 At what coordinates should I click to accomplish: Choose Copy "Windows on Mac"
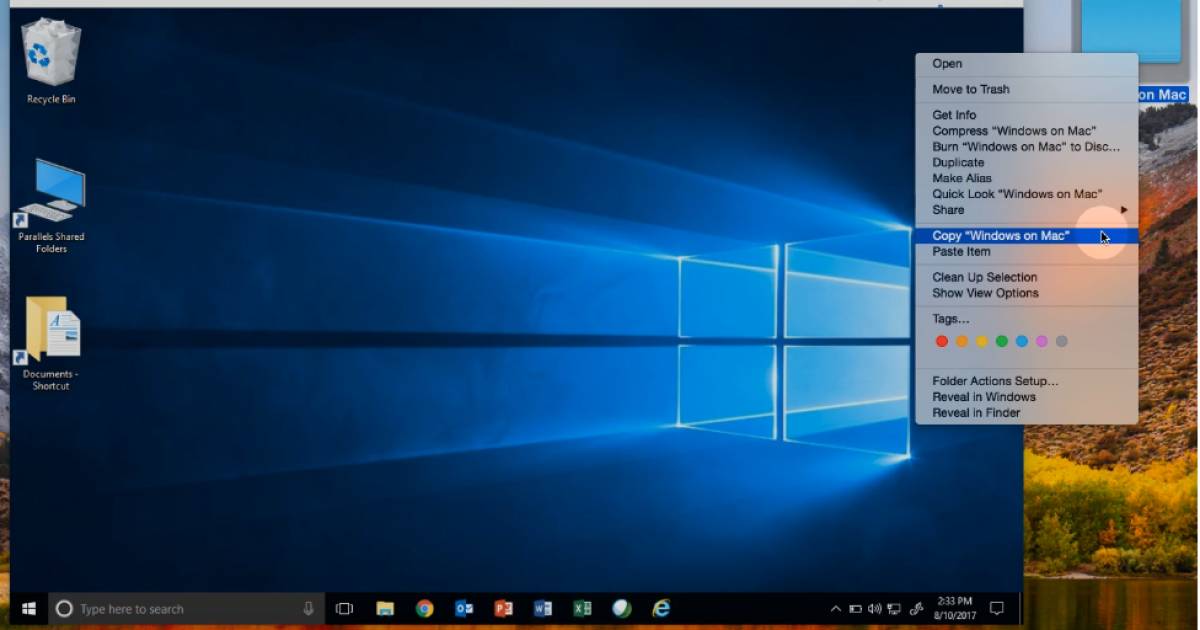[x=1027, y=236]
